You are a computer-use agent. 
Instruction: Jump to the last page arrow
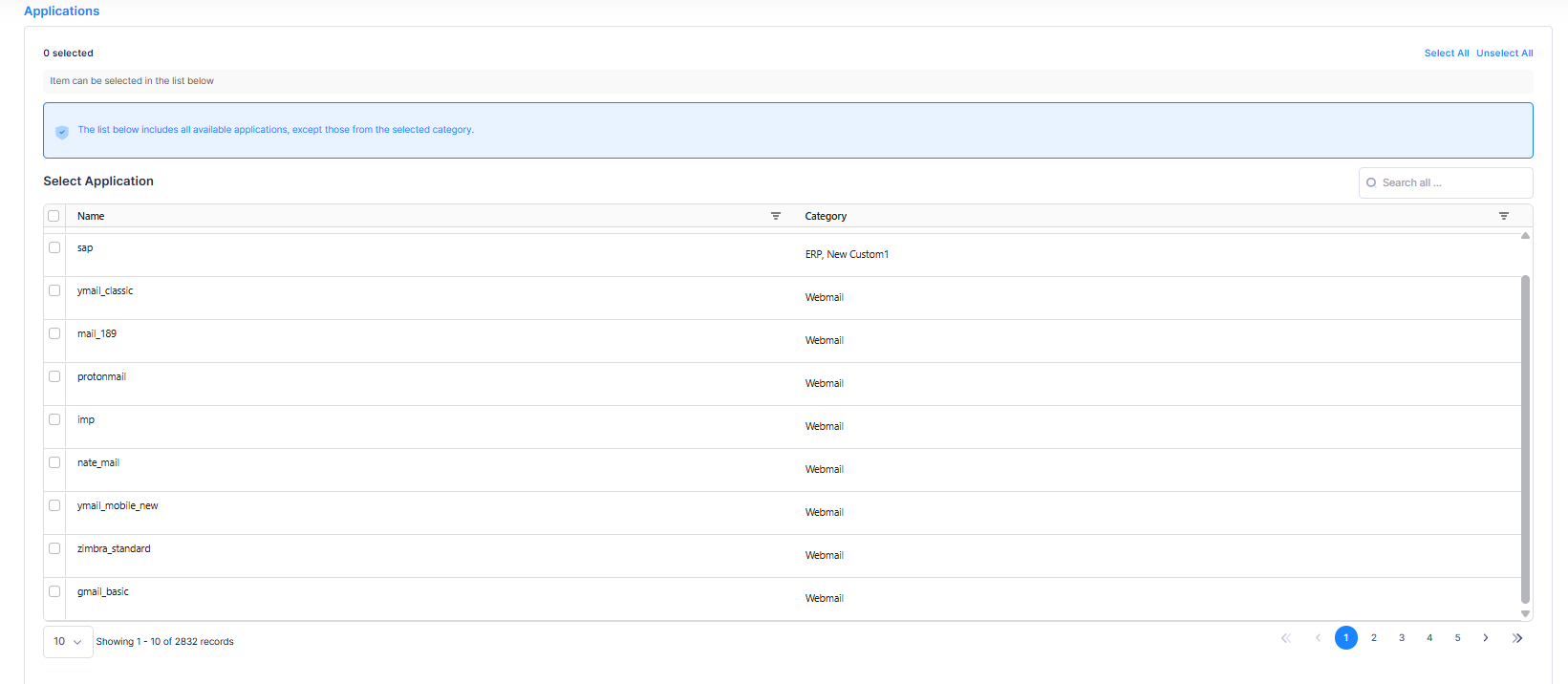[1516, 638]
